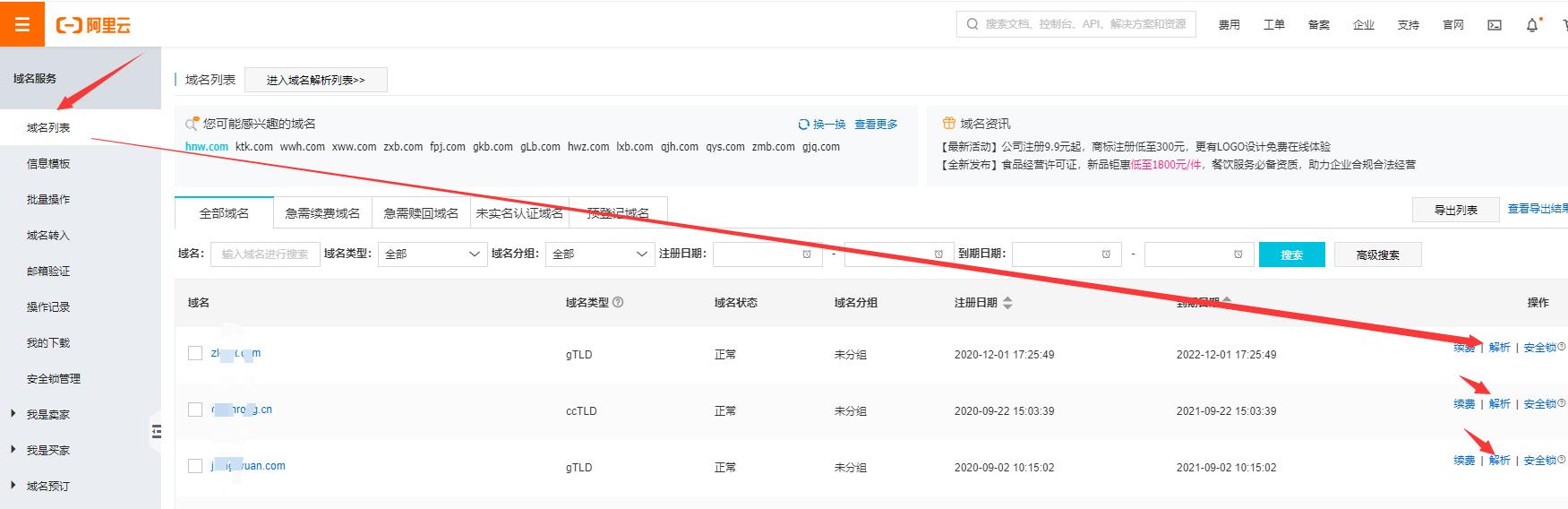
Task: Click 解析 in the 2022-12-01 row
Action: click(x=1499, y=348)
